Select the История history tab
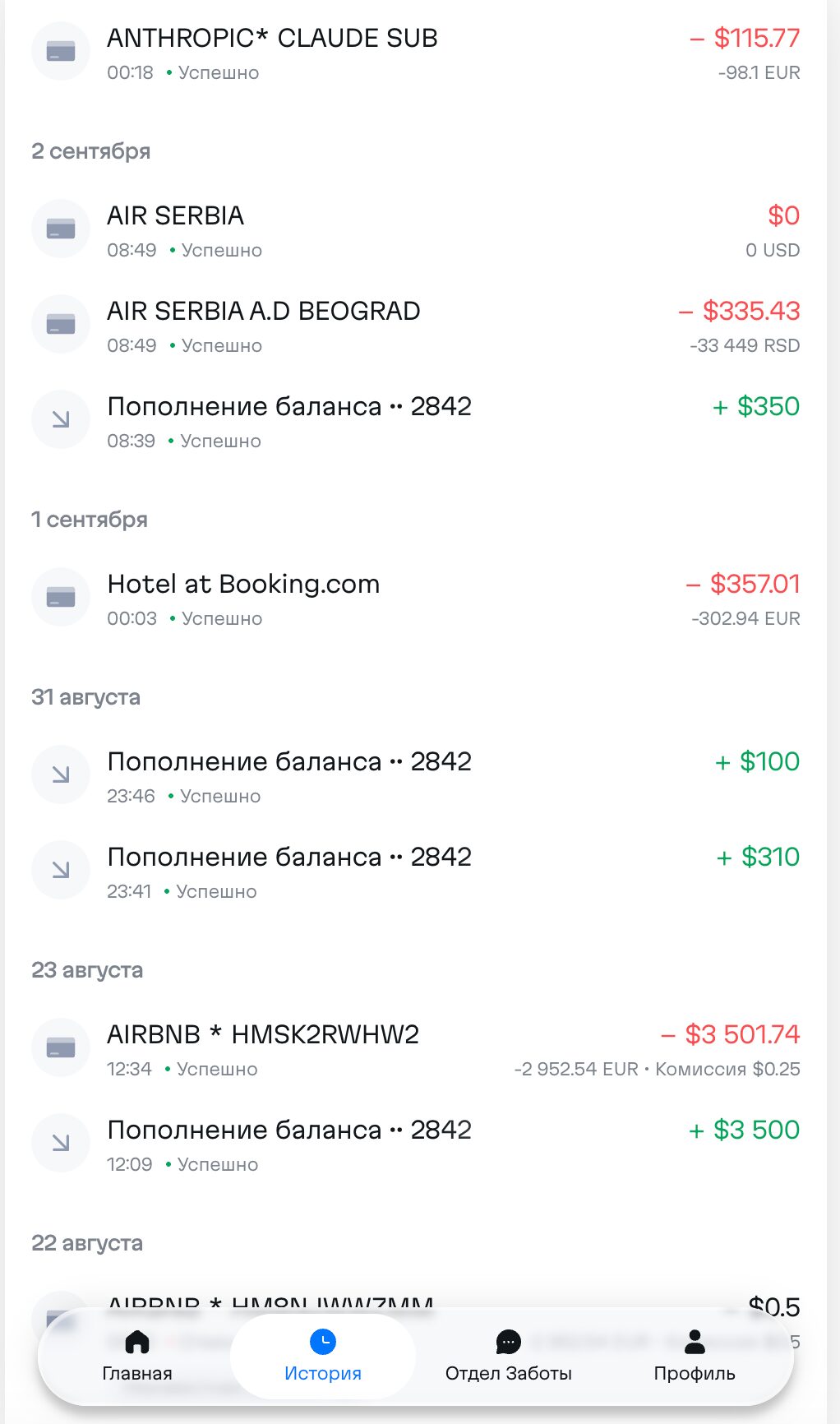This screenshot has width=840, height=1424. tap(323, 1357)
